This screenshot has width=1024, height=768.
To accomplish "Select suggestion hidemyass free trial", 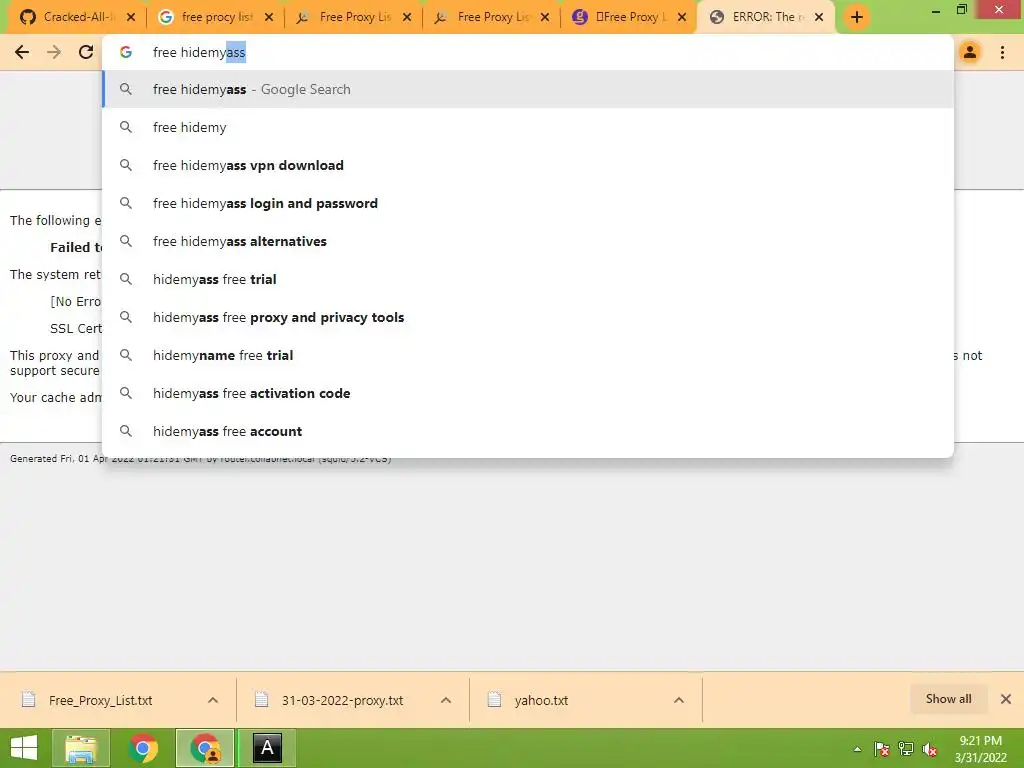I will pyautogui.click(x=528, y=279).
